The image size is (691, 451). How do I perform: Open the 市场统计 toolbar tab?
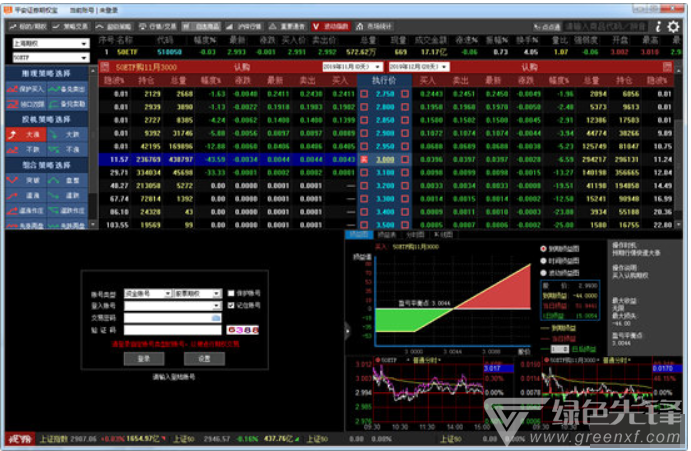(x=374, y=26)
